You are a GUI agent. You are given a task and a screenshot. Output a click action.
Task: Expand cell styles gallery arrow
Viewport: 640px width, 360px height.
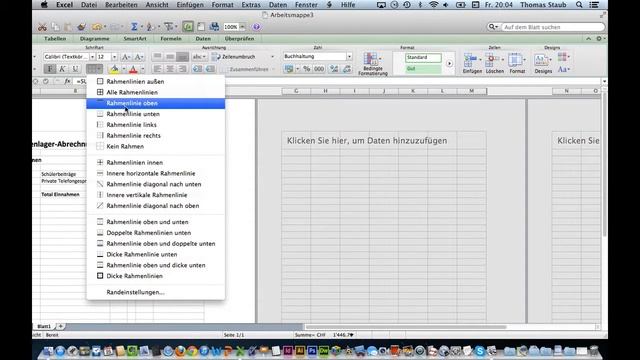click(x=449, y=64)
